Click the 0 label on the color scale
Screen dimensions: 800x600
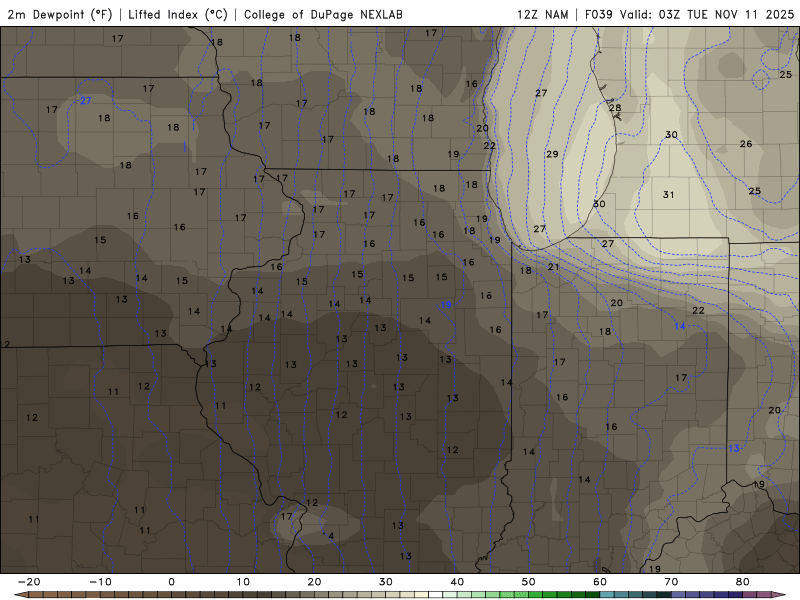click(x=171, y=582)
